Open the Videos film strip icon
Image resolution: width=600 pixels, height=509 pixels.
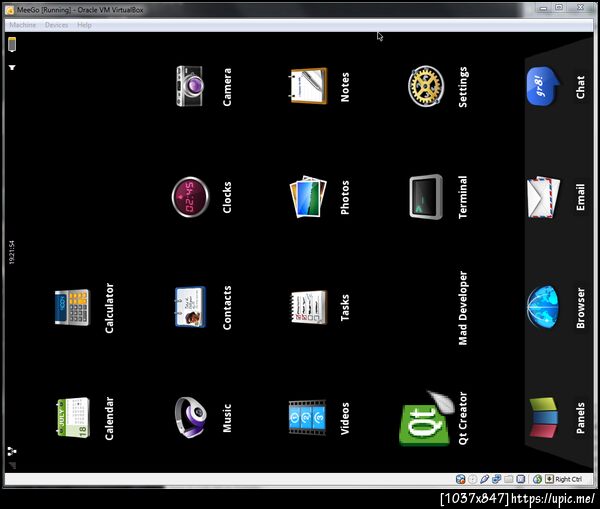coord(308,418)
